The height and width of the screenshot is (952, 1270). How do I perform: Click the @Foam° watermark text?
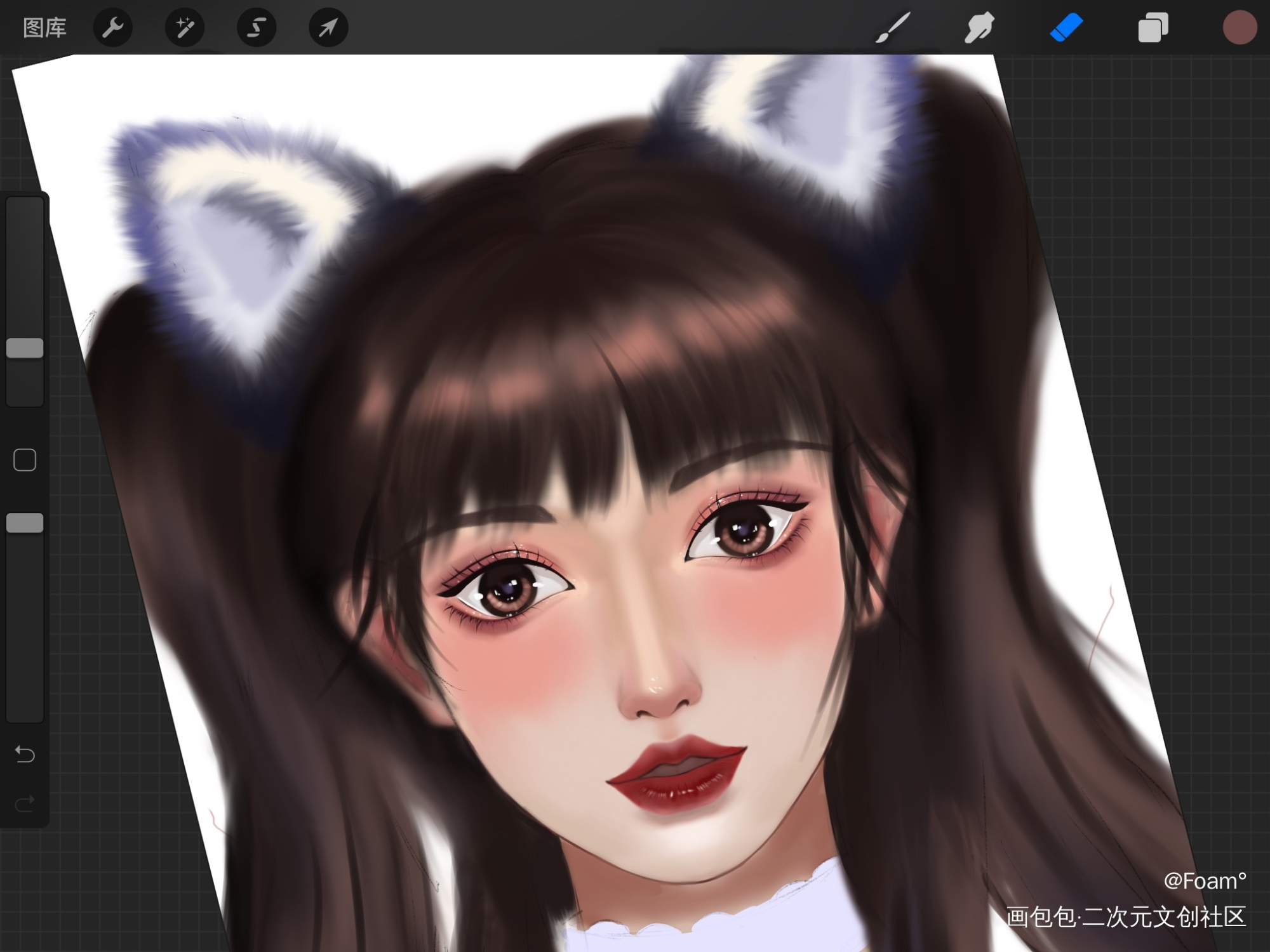(1204, 881)
